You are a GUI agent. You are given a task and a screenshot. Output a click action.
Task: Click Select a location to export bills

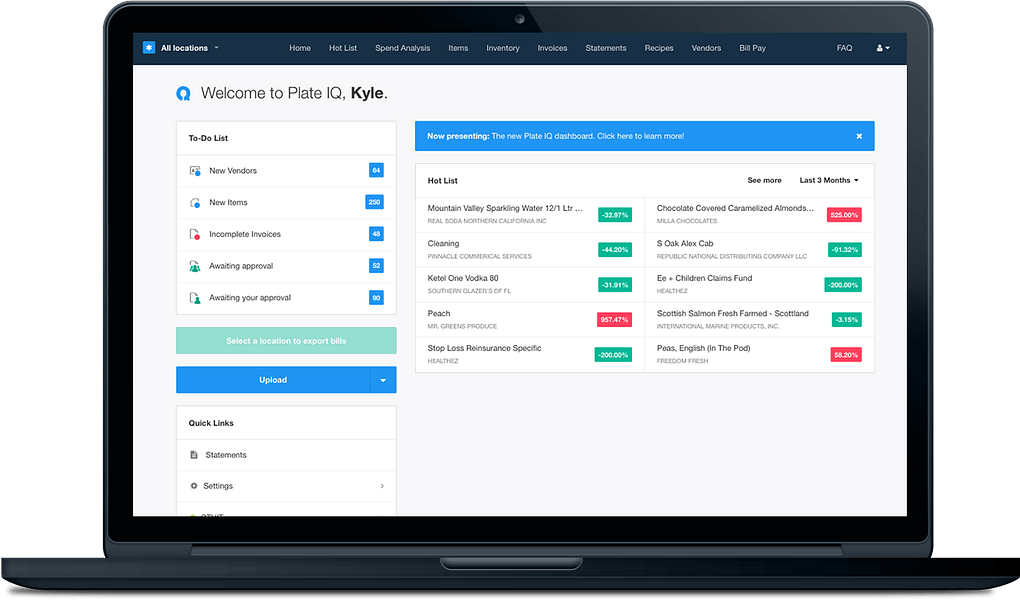tap(286, 341)
